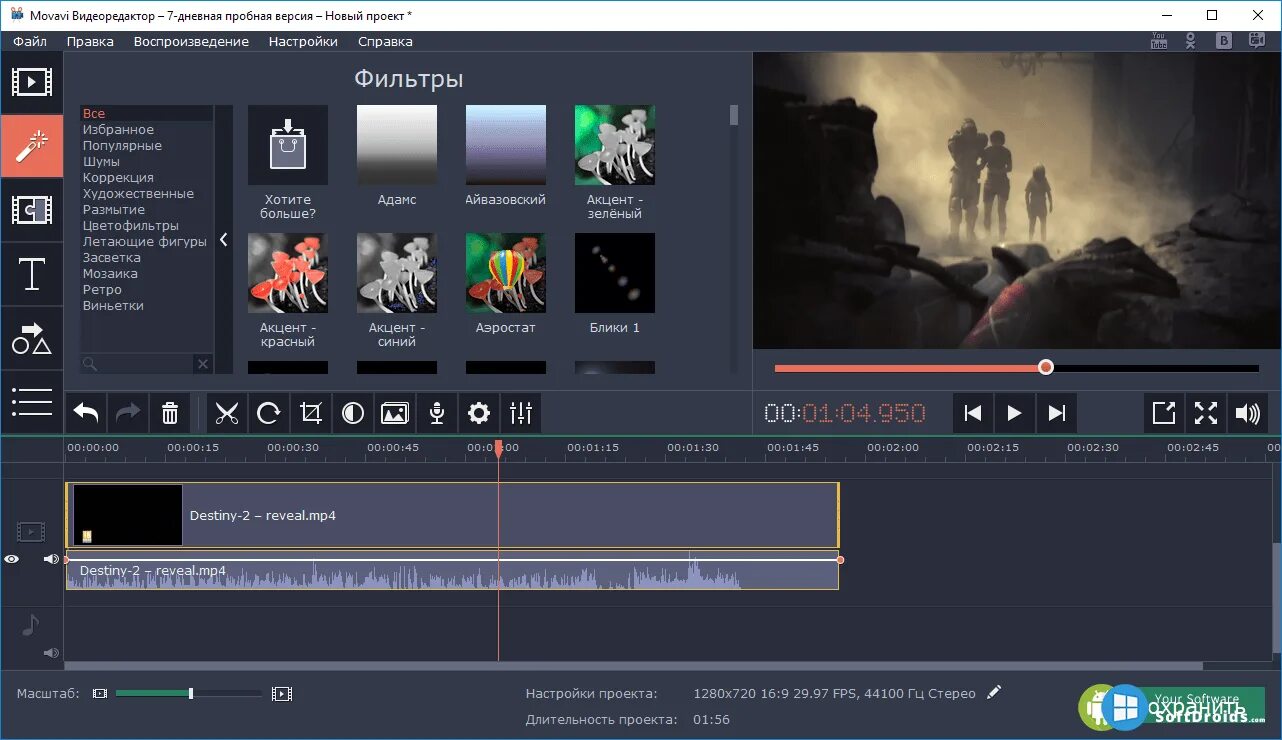The image size is (1282, 740).
Task: Open the Настройки menu
Action: (x=303, y=41)
